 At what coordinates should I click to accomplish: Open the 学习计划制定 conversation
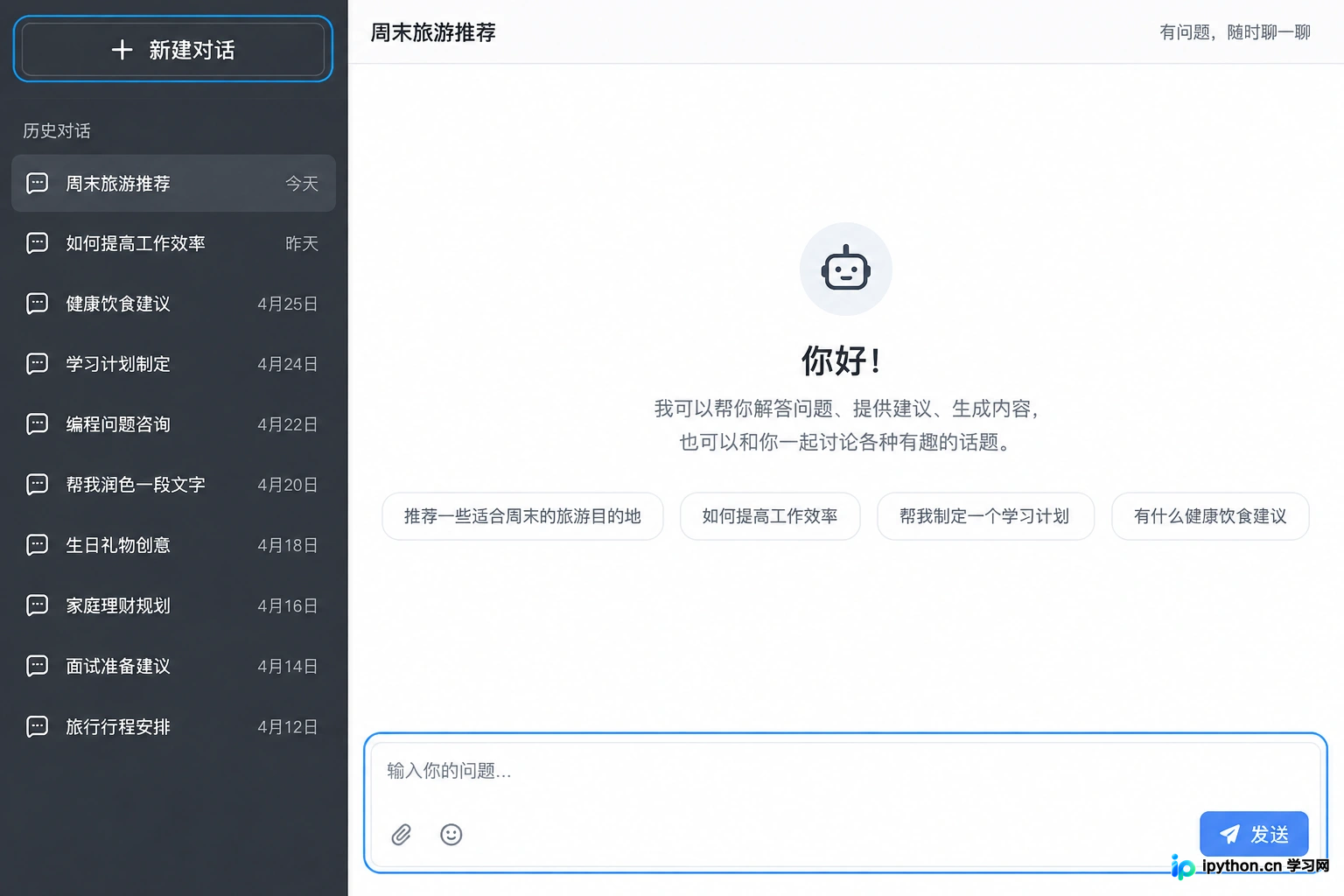coord(173,364)
